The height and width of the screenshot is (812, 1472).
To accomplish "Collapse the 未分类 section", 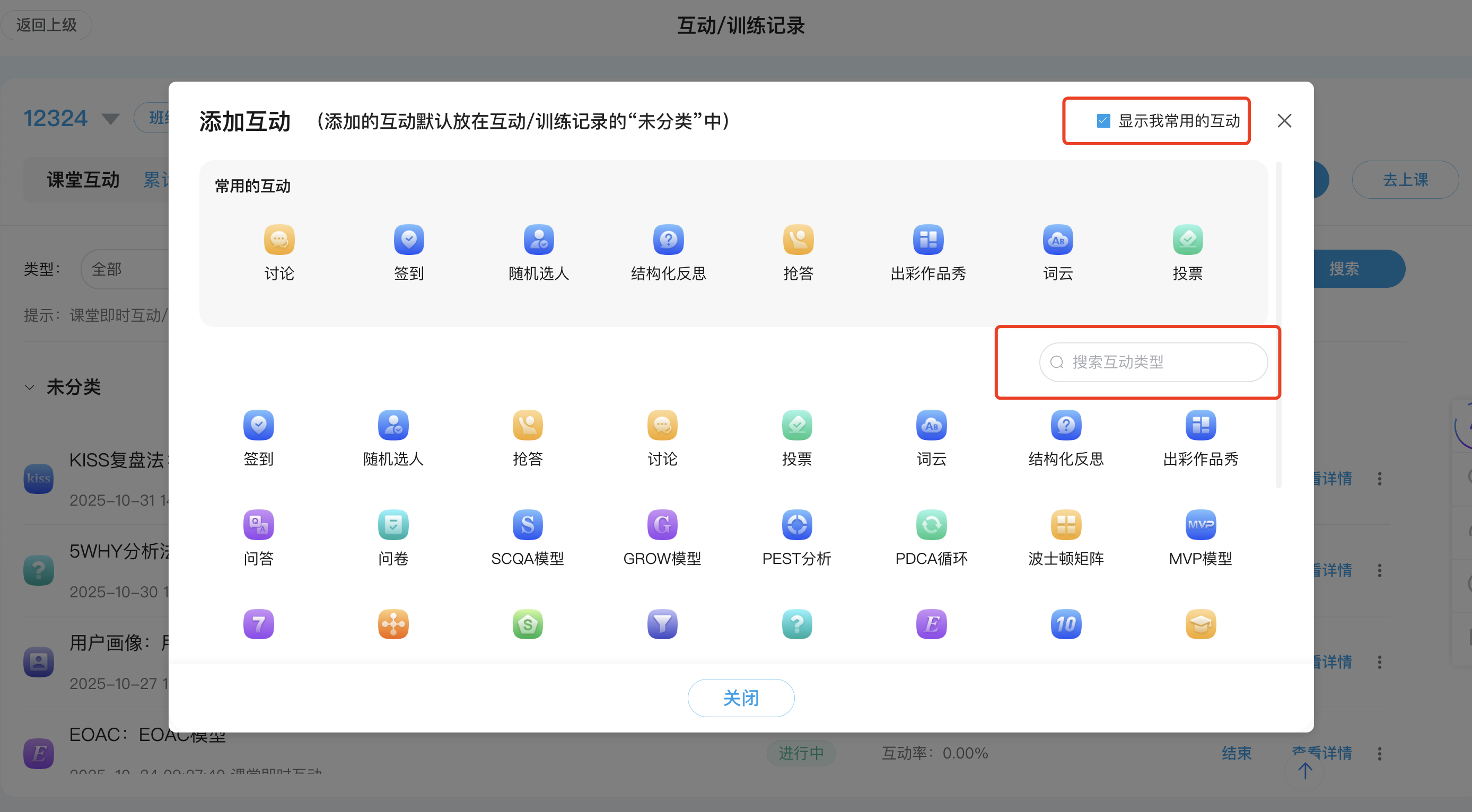I will pos(30,388).
